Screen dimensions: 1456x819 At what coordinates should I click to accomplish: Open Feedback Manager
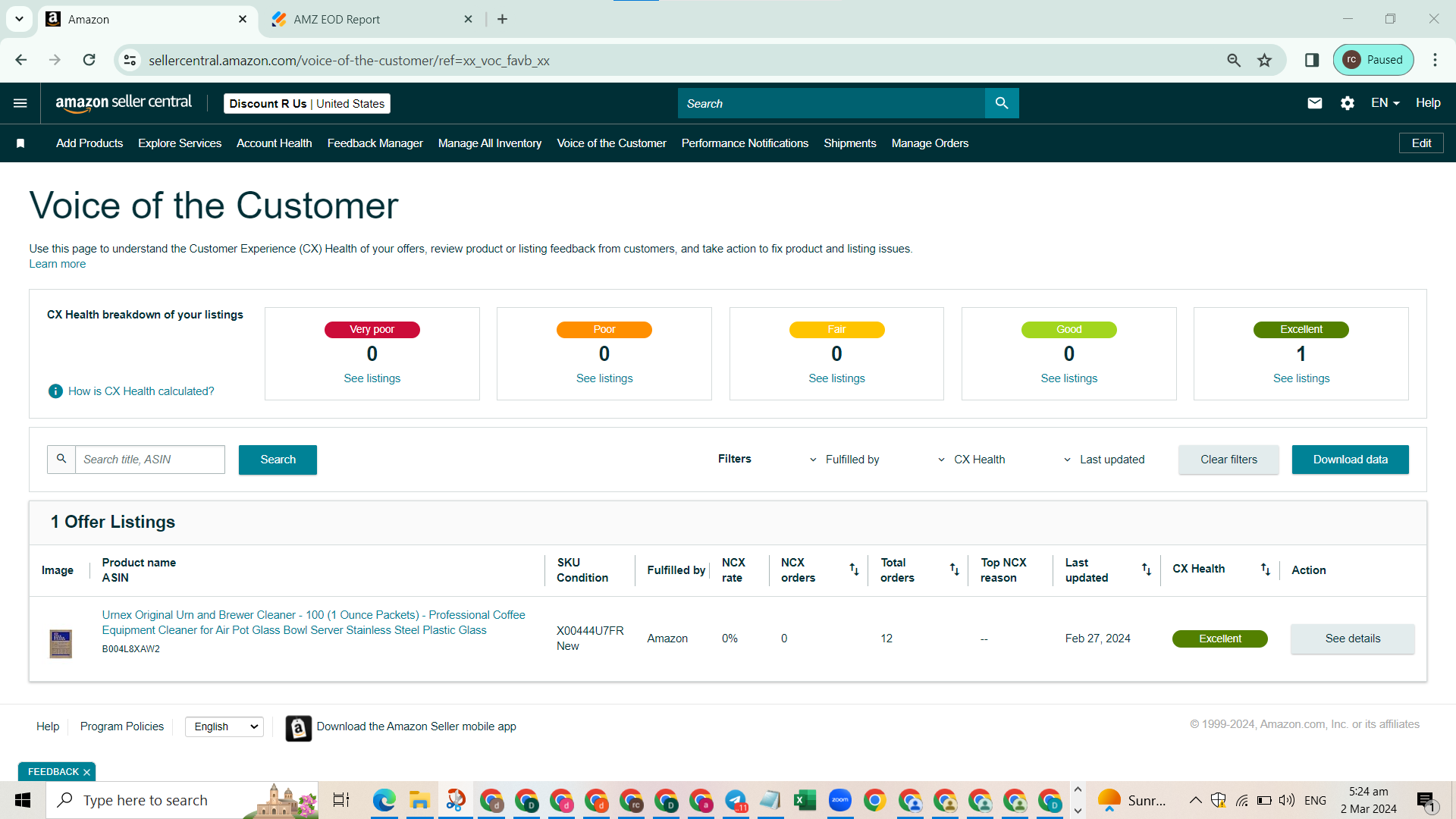375,143
